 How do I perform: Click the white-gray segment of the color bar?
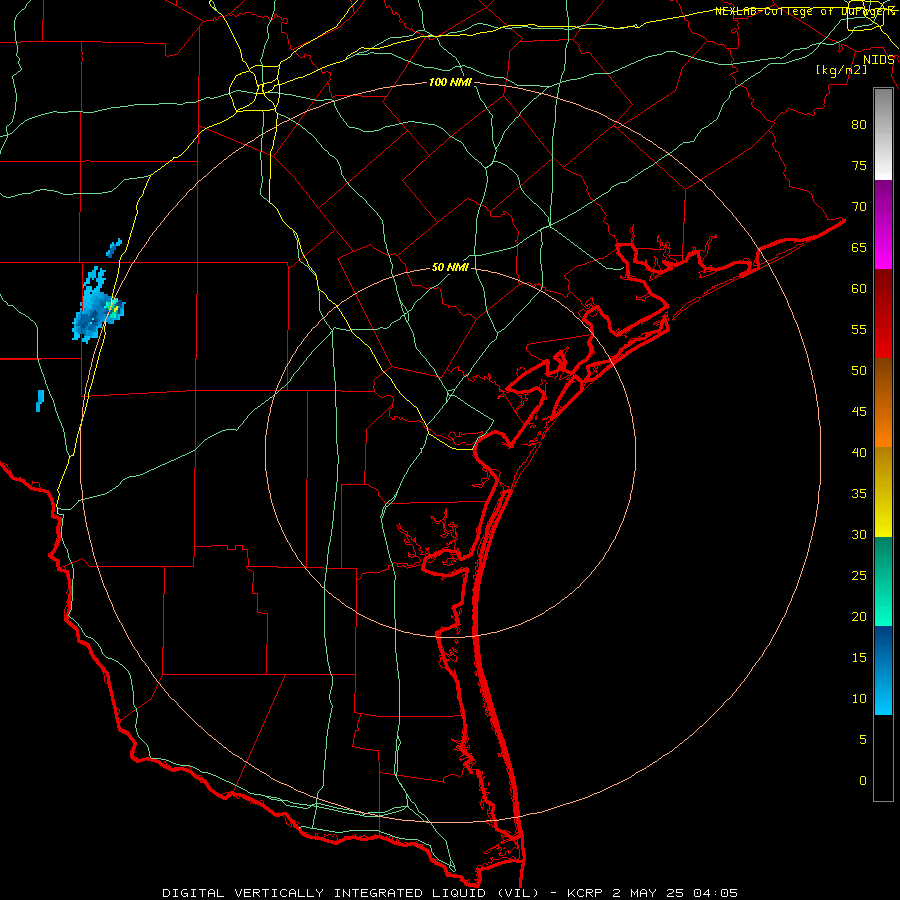pos(883,134)
